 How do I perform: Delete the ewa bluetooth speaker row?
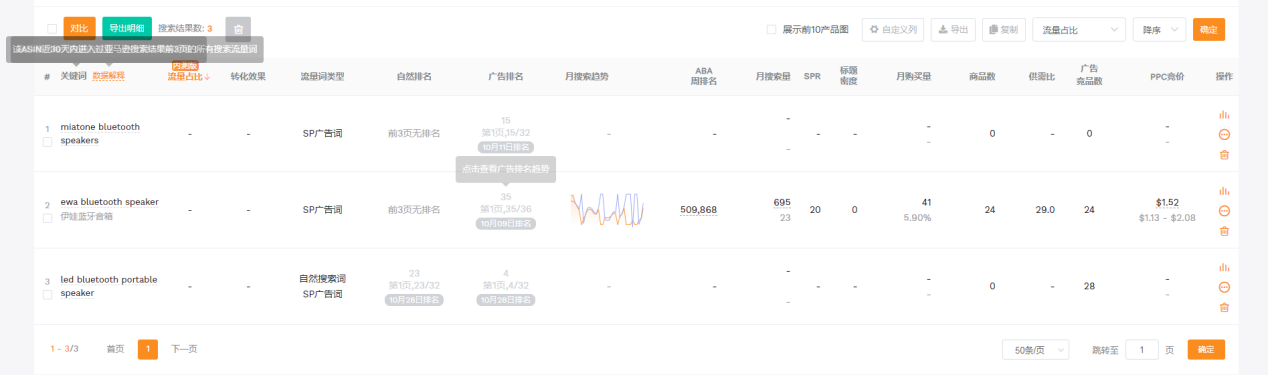point(1224,230)
